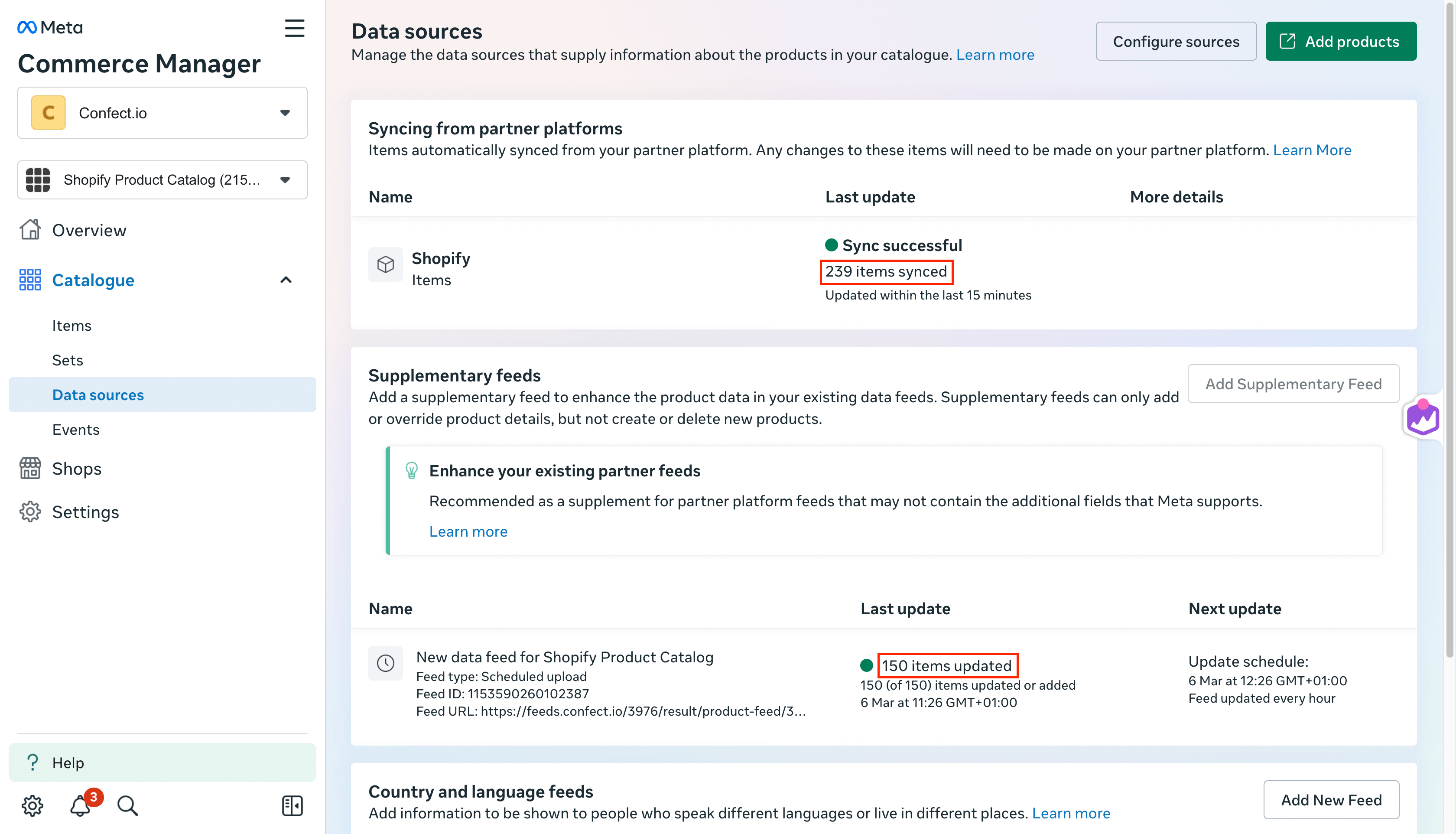Click the Catalogue grid icon
This screenshot has height=834, width=1456.
pos(30,280)
